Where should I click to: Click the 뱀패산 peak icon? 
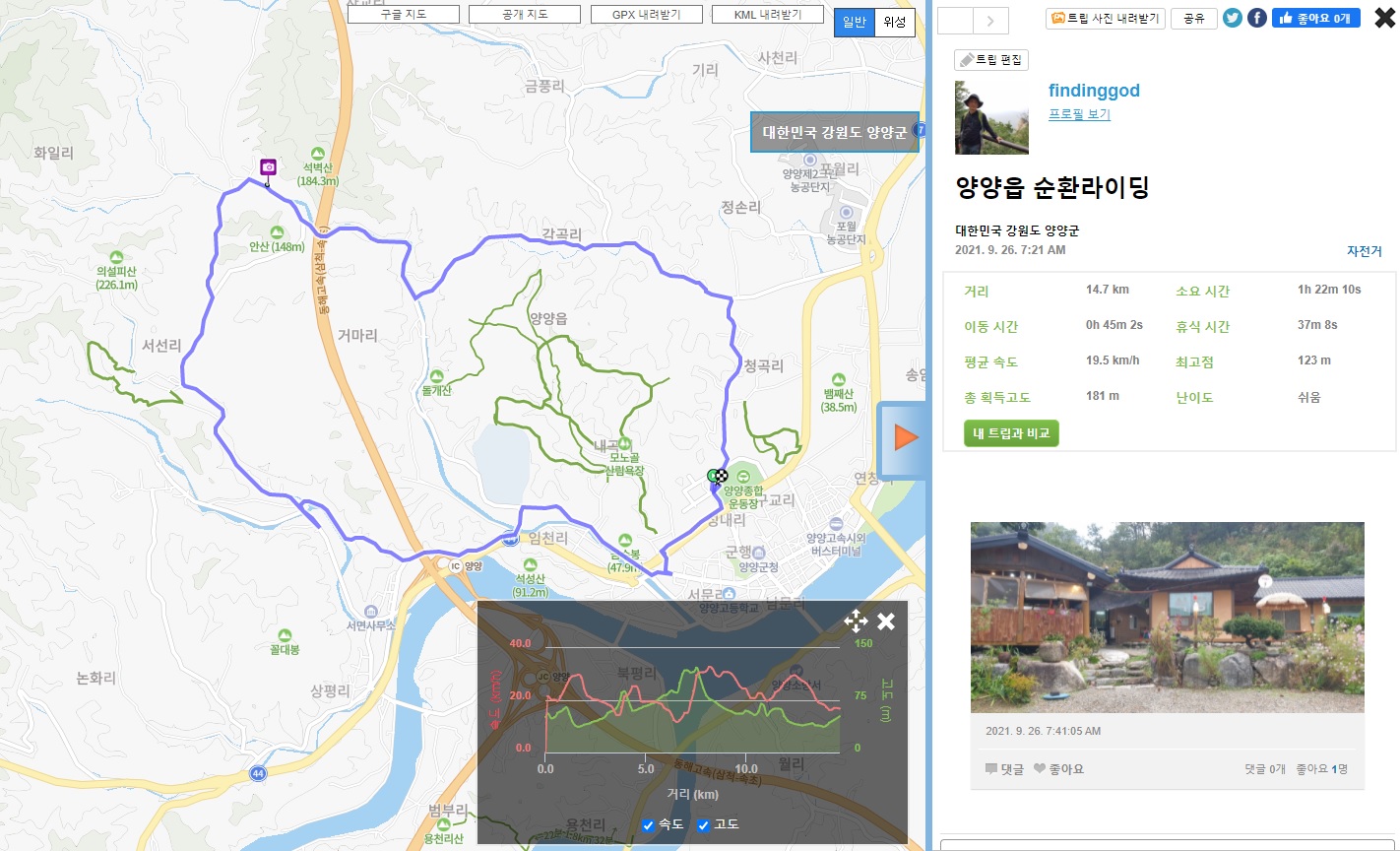(839, 379)
